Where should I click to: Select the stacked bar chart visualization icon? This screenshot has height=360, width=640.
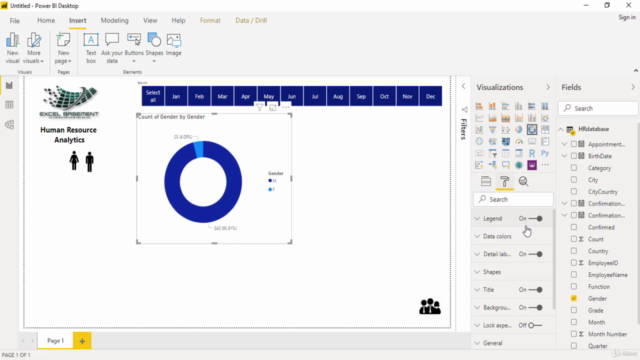[479, 106]
